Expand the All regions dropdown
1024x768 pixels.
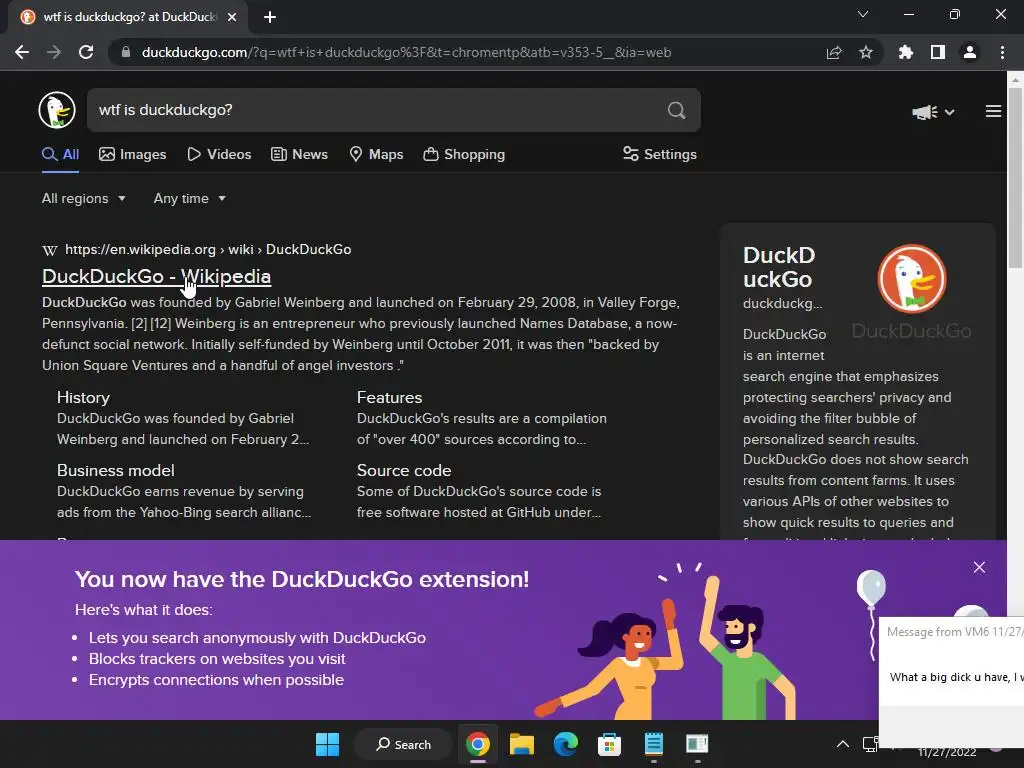coord(84,199)
